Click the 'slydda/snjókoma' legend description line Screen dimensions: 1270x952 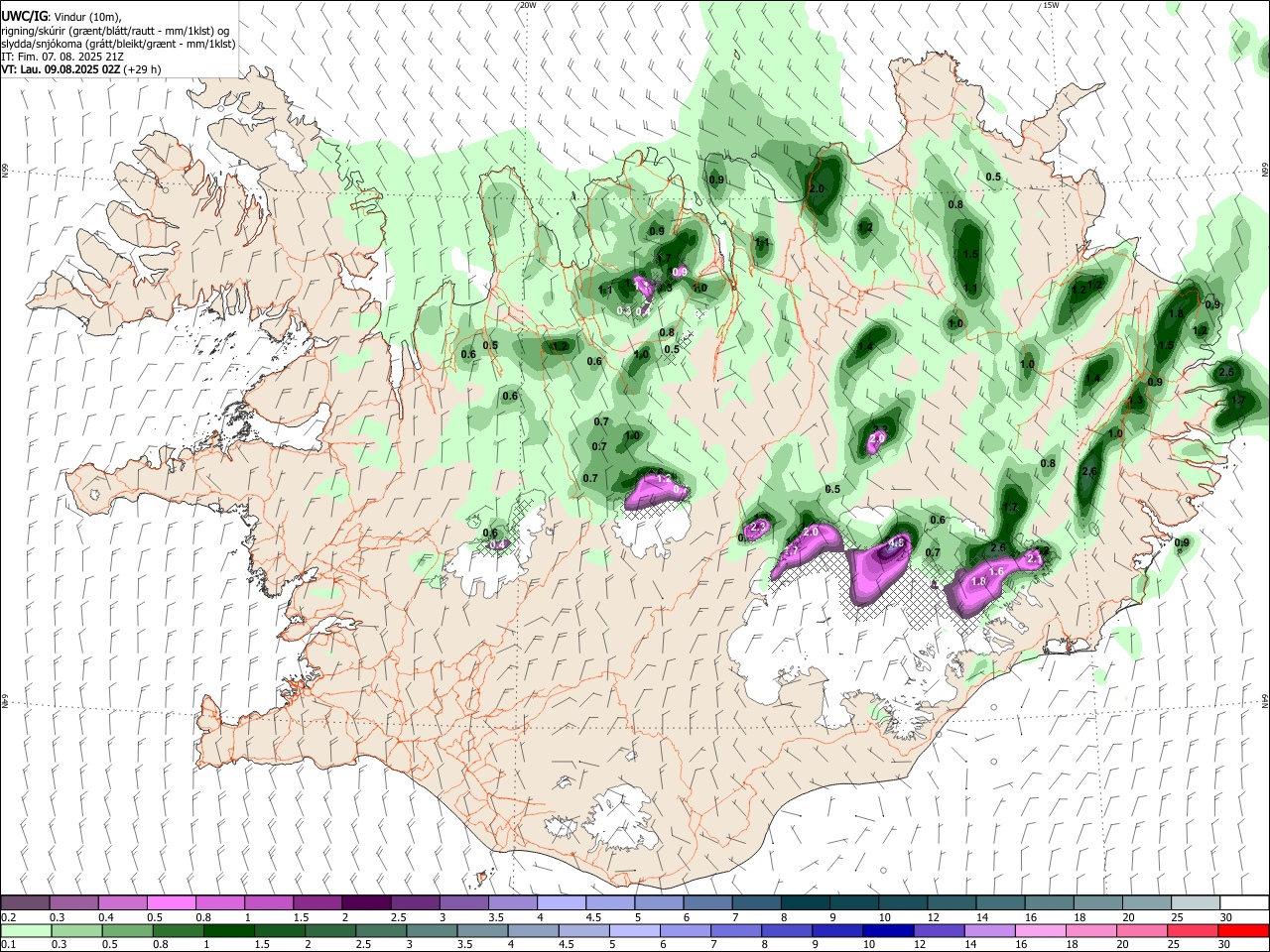(118, 45)
